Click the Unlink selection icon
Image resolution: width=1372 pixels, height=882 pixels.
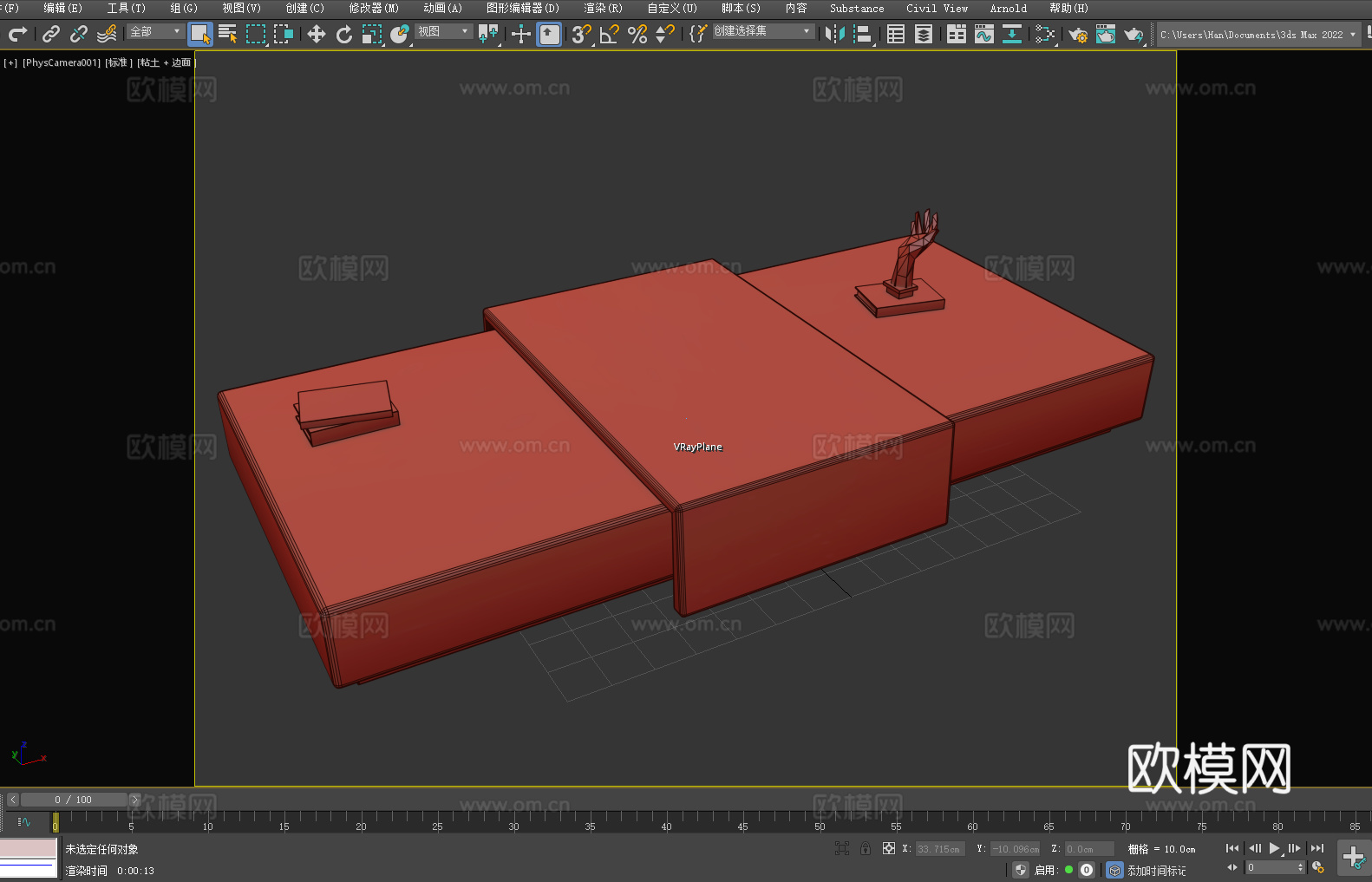tap(79, 34)
